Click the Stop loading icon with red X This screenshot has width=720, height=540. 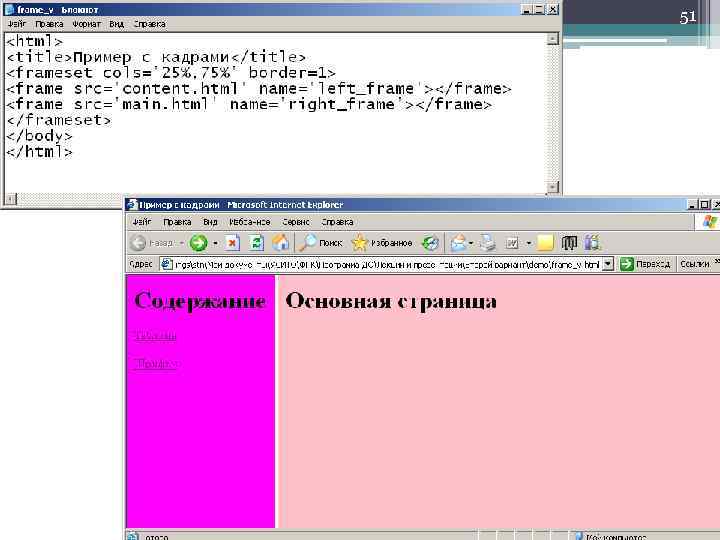(232, 242)
